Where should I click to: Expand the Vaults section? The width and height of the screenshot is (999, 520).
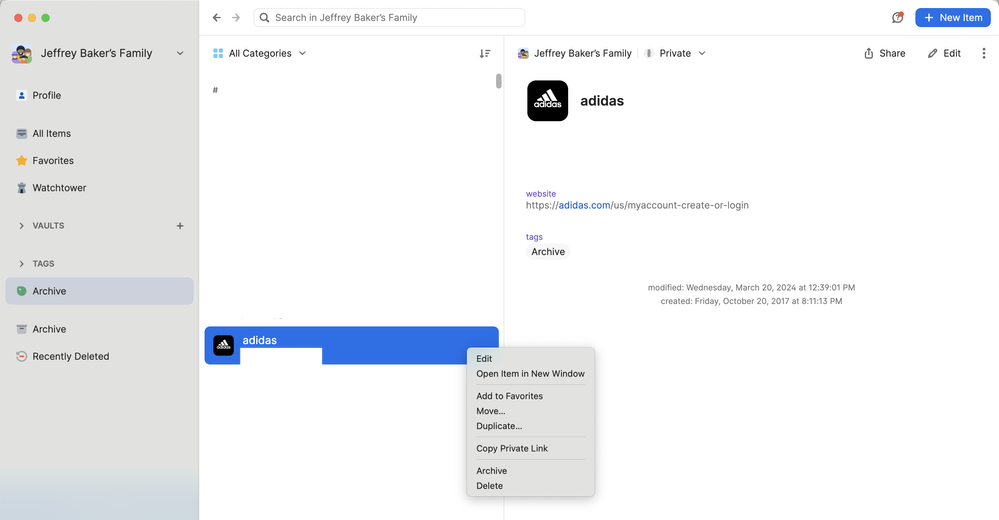22,226
